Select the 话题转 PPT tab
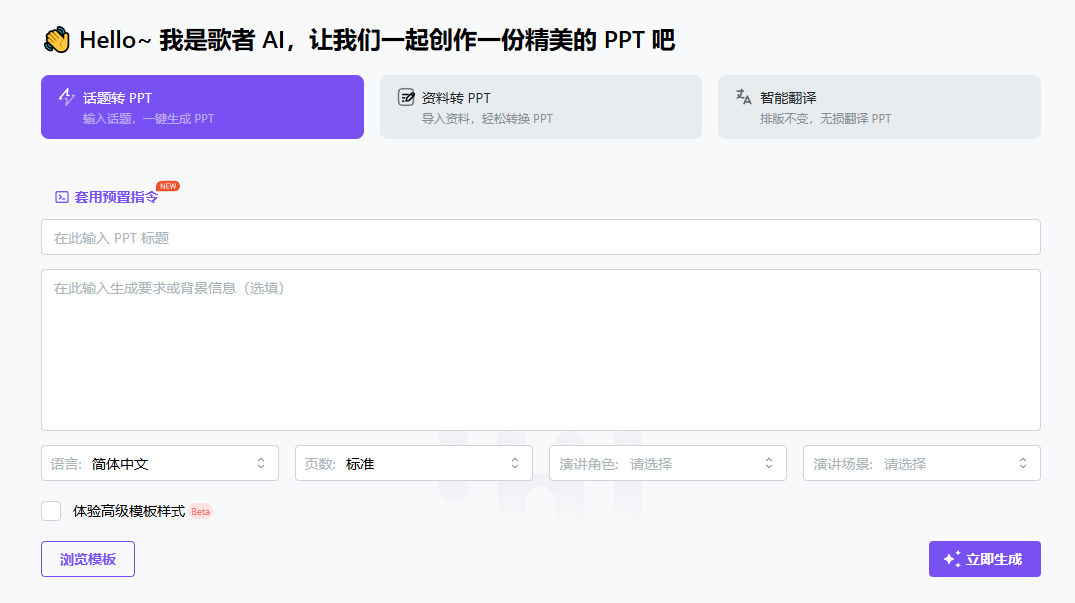The width and height of the screenshot is (1075, 603). tap(202, 107)
